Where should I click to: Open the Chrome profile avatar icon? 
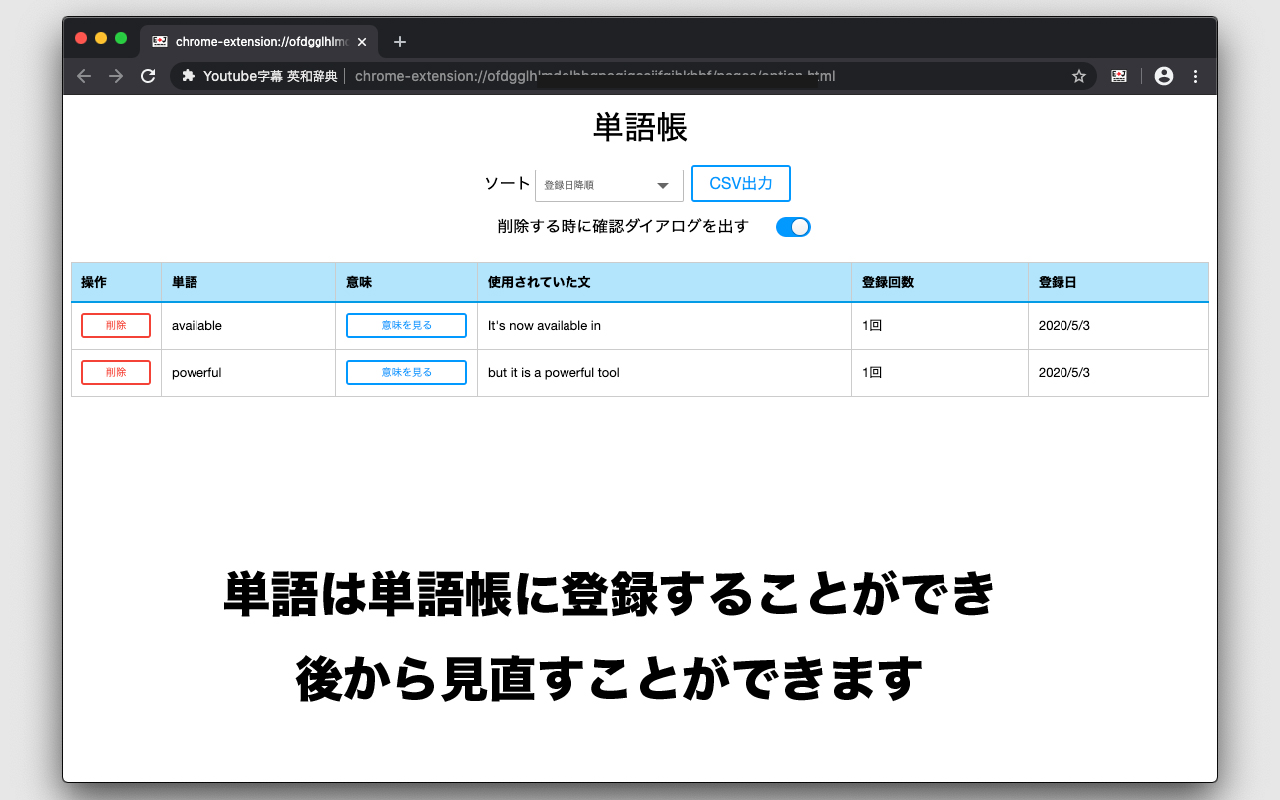click(x=1163, y=76)
